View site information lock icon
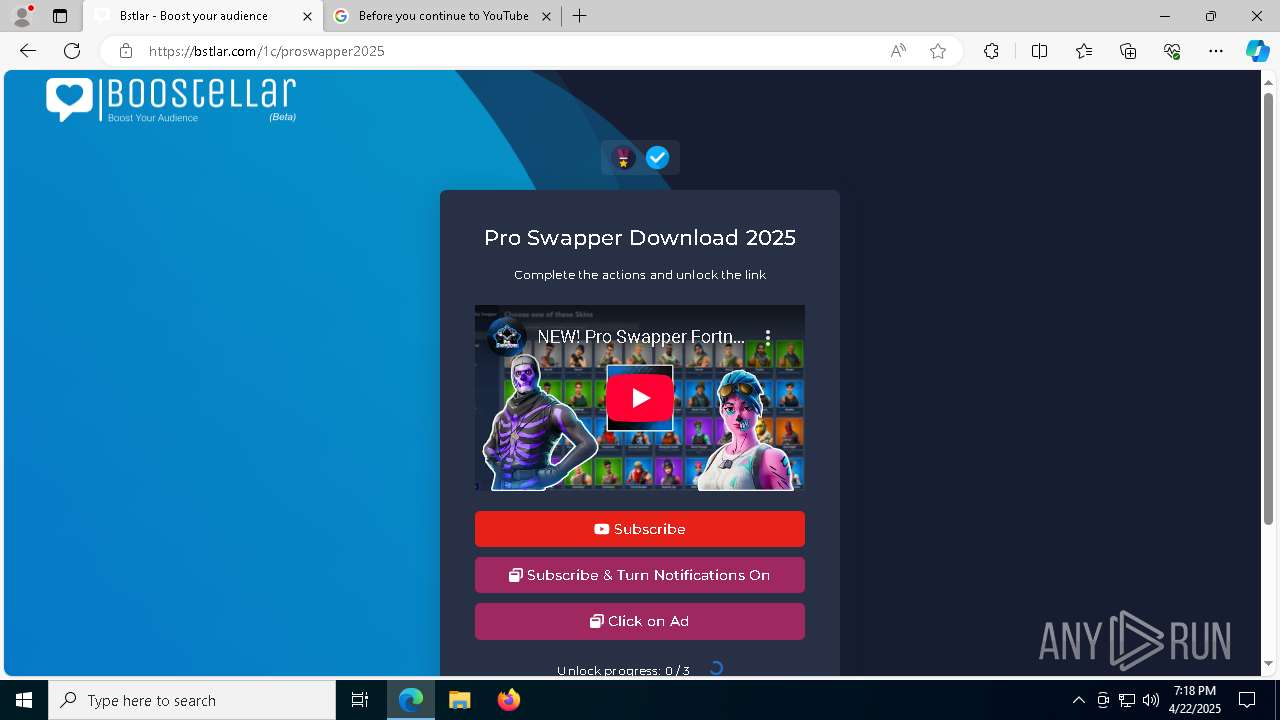This screenshot has width=1280, height=720. [x=126, y=51]
